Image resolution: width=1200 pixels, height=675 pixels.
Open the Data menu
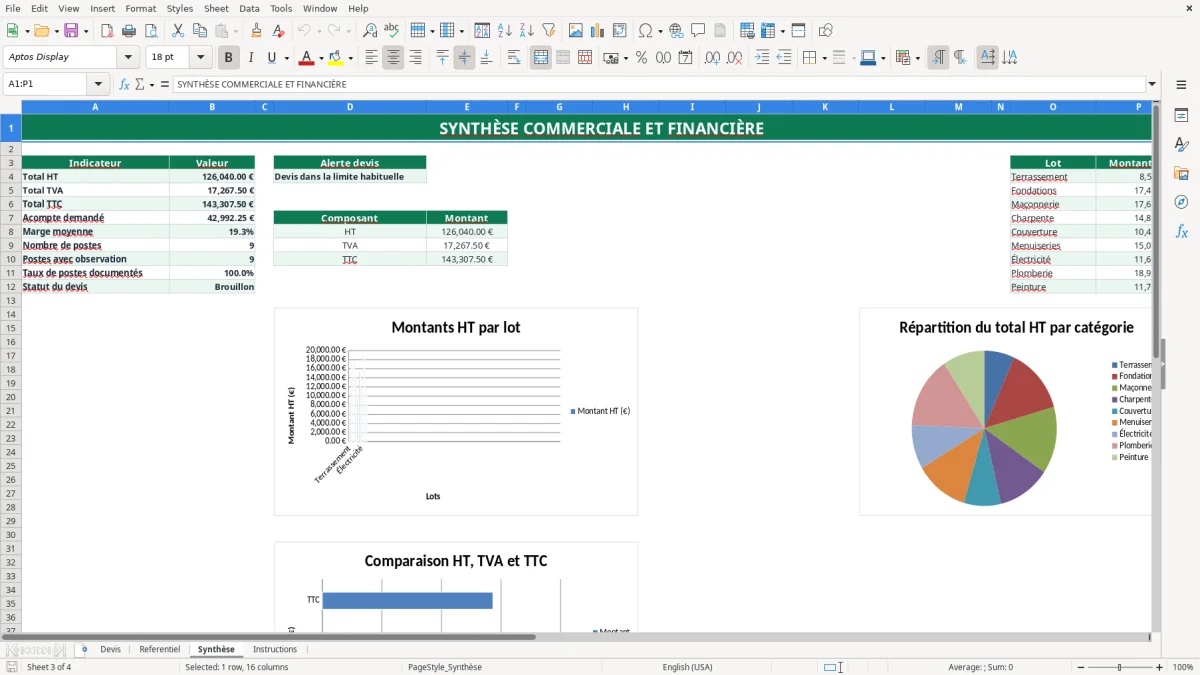point(249,8)
